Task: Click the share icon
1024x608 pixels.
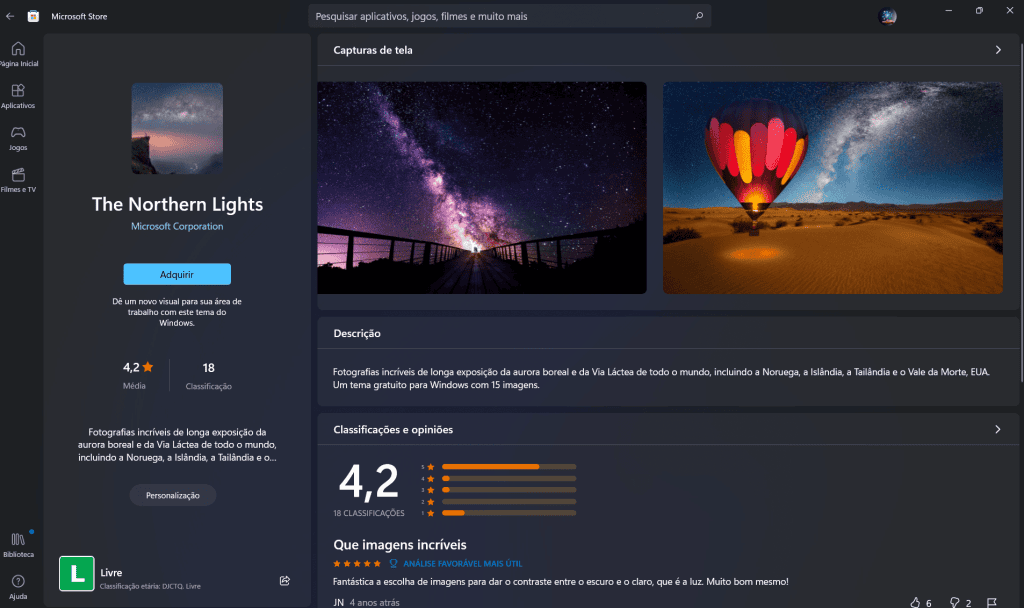Action: coord(285,581)
